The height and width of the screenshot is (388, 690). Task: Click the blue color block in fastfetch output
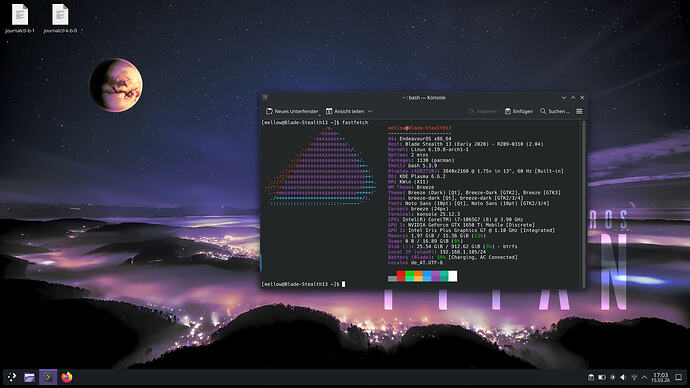click(427, 276)
